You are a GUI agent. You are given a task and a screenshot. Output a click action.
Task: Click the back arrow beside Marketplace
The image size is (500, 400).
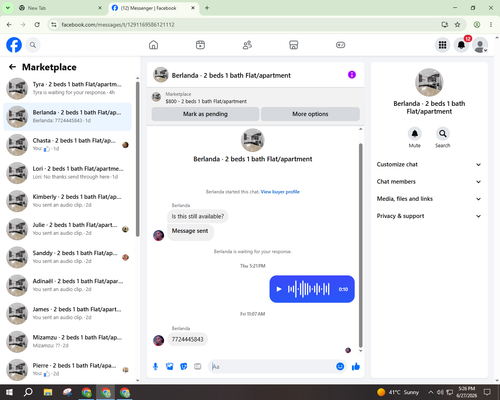(12, 67)
